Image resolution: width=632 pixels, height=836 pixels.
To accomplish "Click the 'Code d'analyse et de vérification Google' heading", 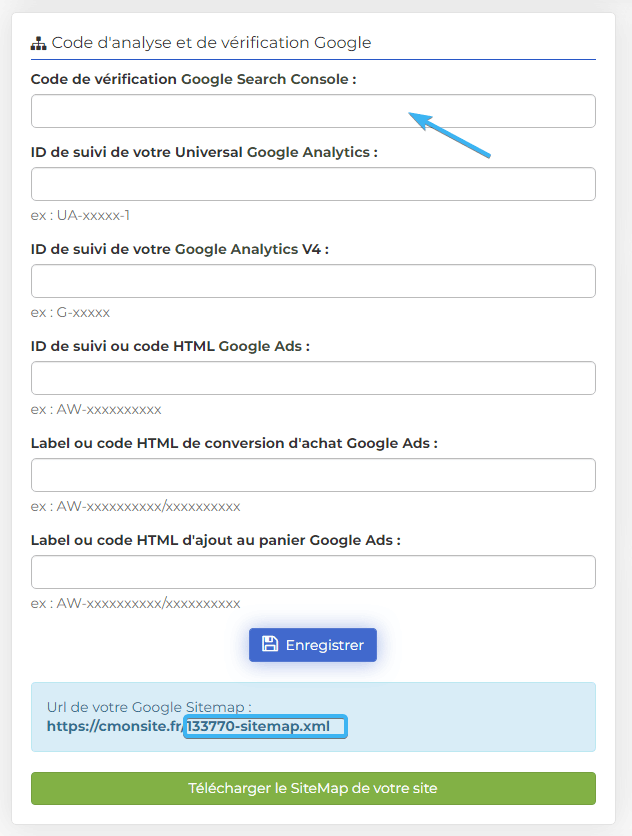I will (x=211, y=43).
